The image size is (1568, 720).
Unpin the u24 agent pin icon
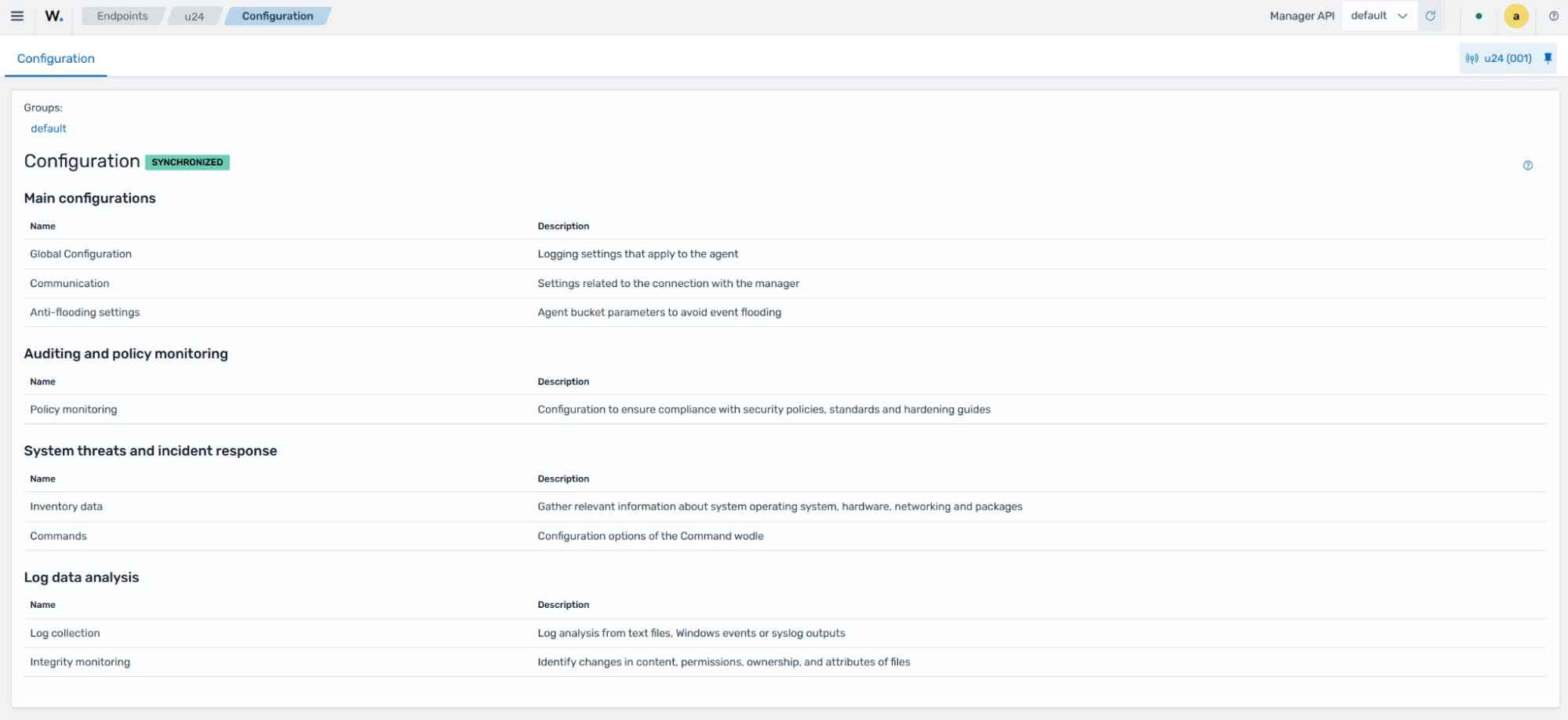1548,58
